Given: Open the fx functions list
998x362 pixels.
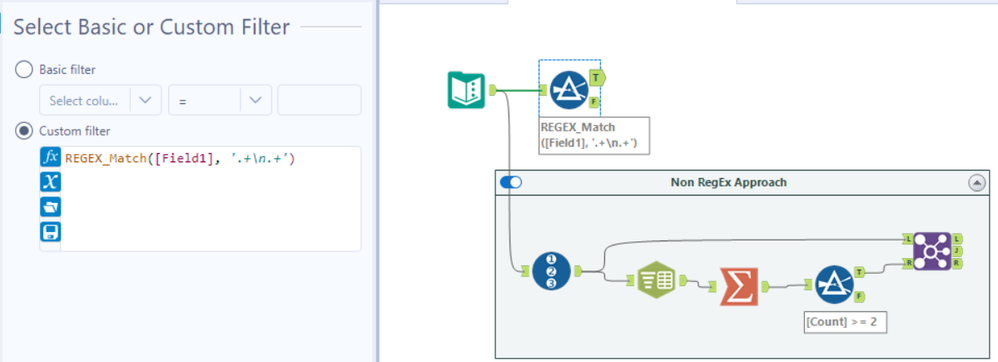Looking at the screenshot, I should point(50,157).
